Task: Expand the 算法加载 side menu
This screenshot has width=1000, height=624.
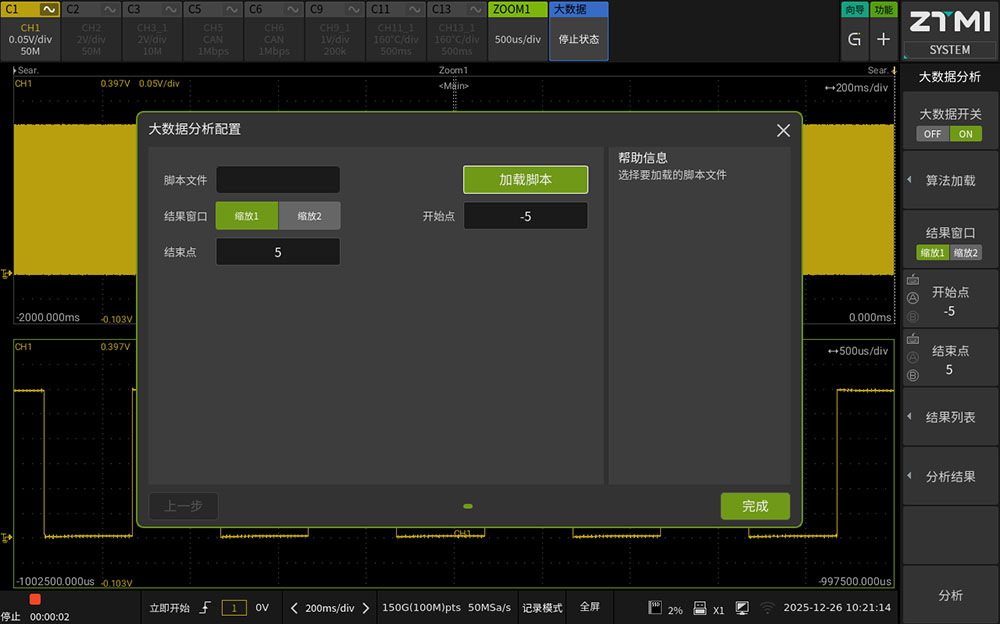Action: click(x=950, y=181)
